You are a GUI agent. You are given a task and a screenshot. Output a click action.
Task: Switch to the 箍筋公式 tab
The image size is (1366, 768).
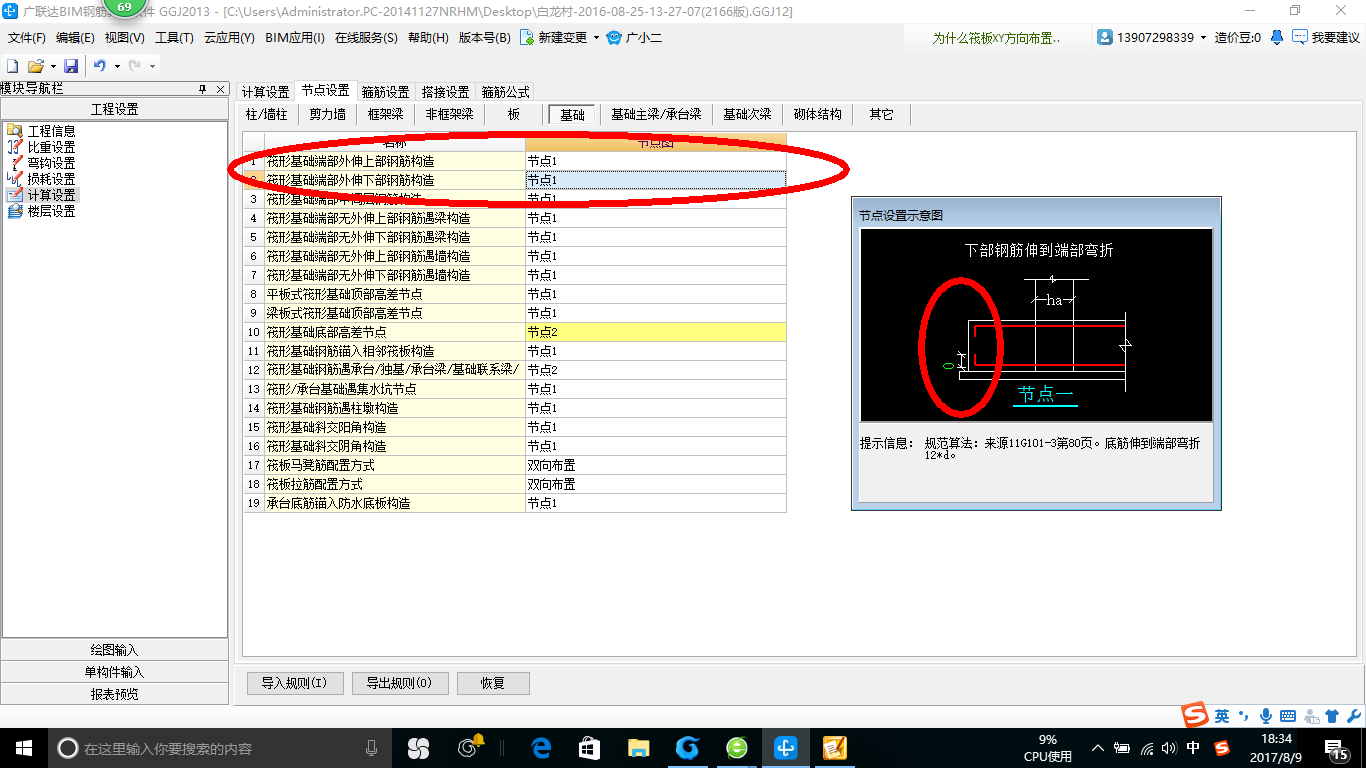(505, 91)
